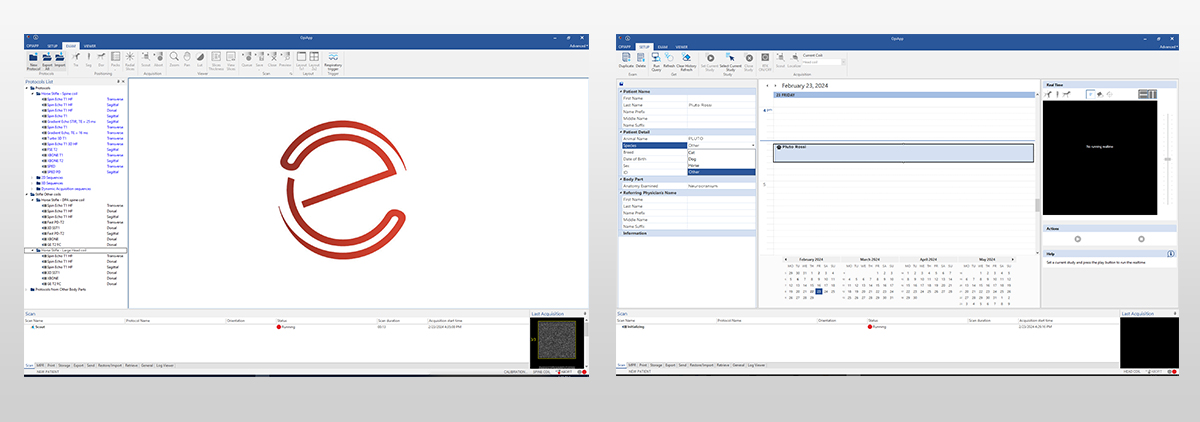This screenshot has height=422, width=1200.
Task: Click Localizer icon in right window ribbon
Action: tap(794, 59)
